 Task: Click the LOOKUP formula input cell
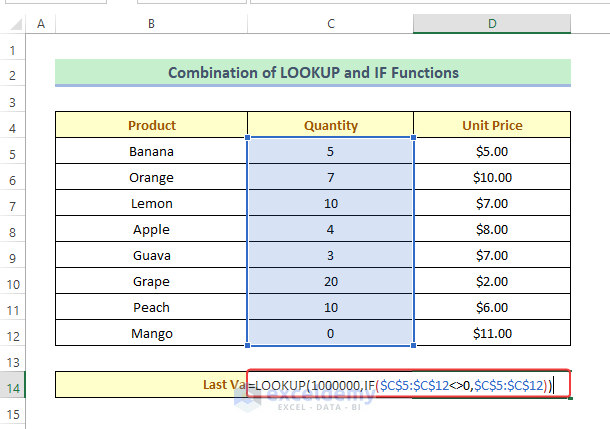pos(410,385)
